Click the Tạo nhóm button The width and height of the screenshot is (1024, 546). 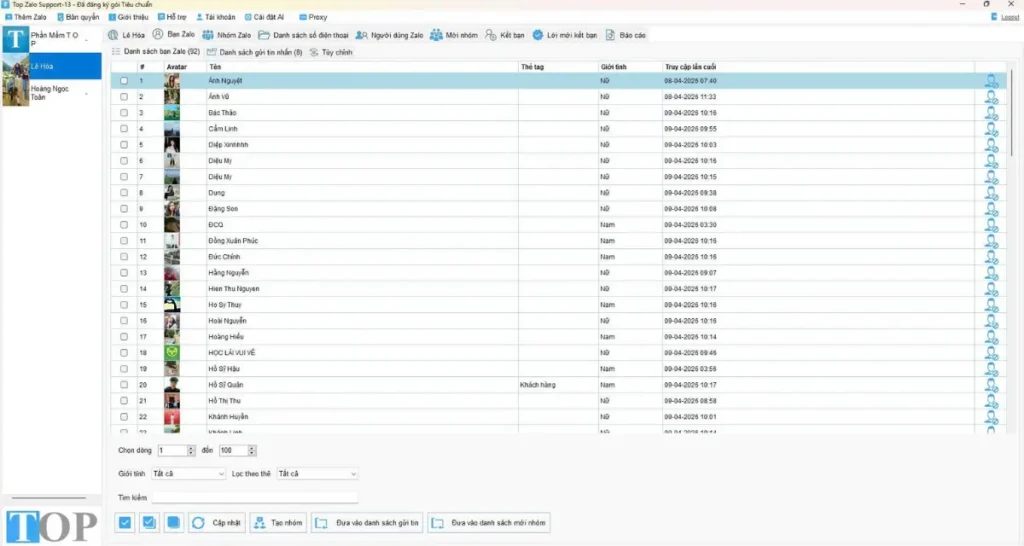tap(279, 522)
